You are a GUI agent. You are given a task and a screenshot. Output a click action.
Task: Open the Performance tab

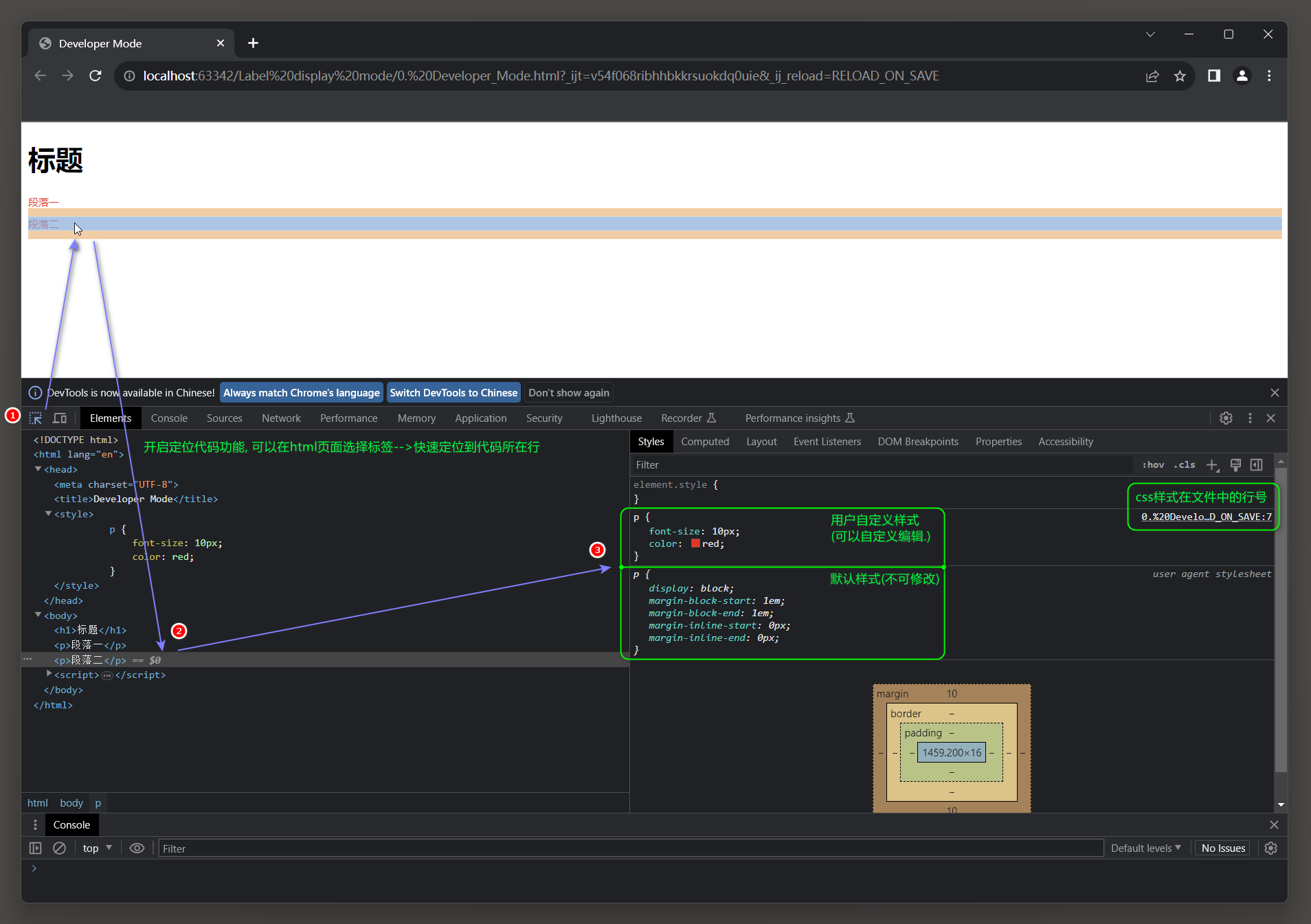(x=349, y=418)
